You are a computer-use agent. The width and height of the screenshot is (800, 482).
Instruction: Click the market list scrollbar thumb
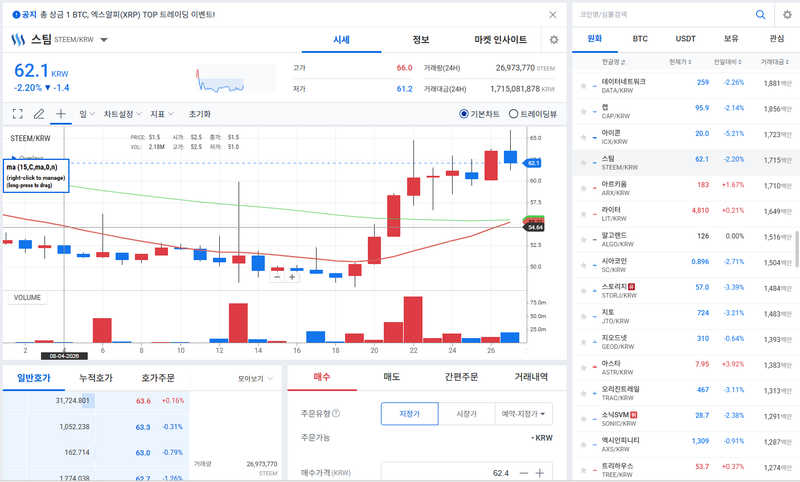pyautogui.click(x=796, y=249)
